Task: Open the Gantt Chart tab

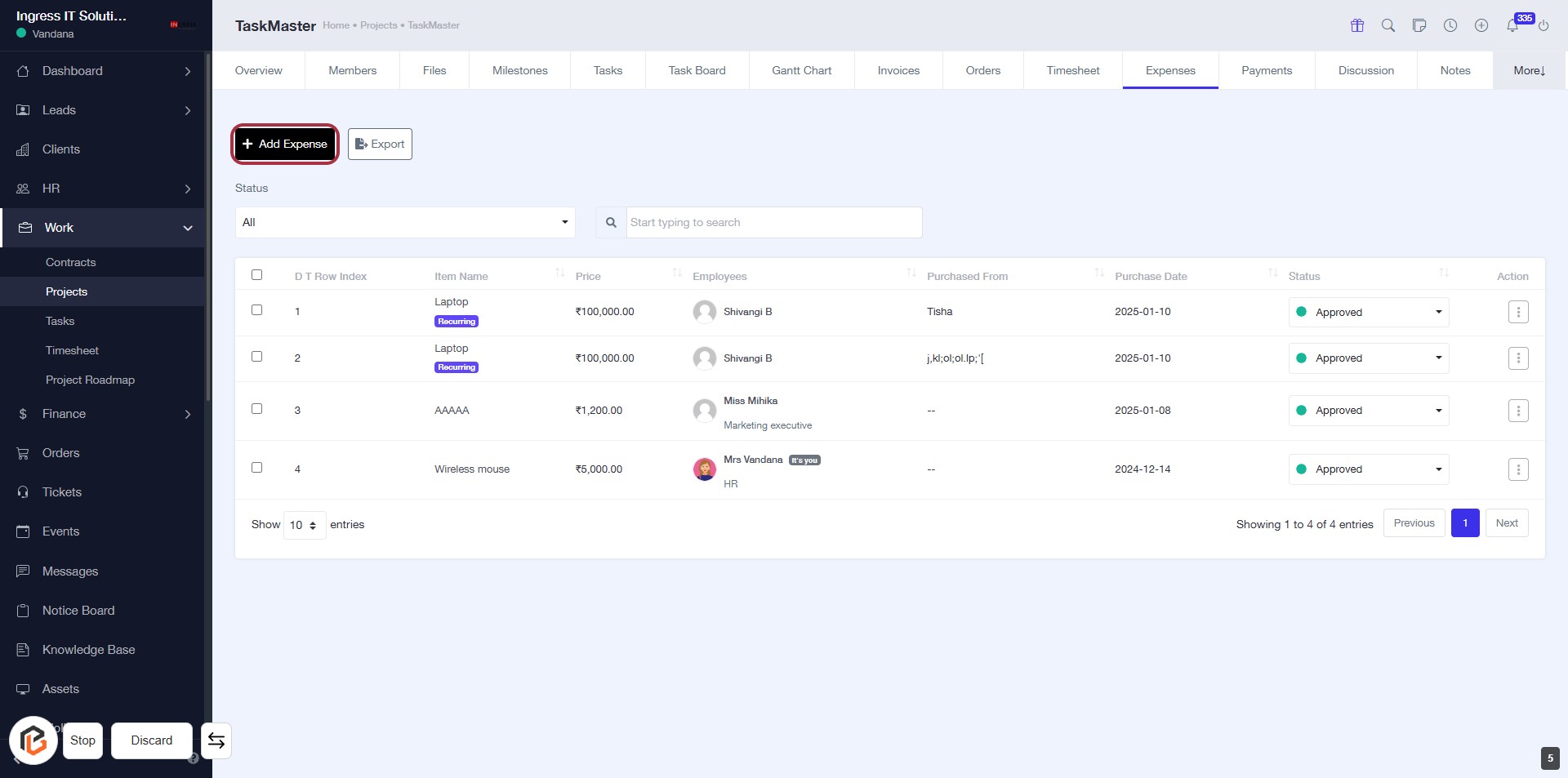Action: tap(801, 70)
